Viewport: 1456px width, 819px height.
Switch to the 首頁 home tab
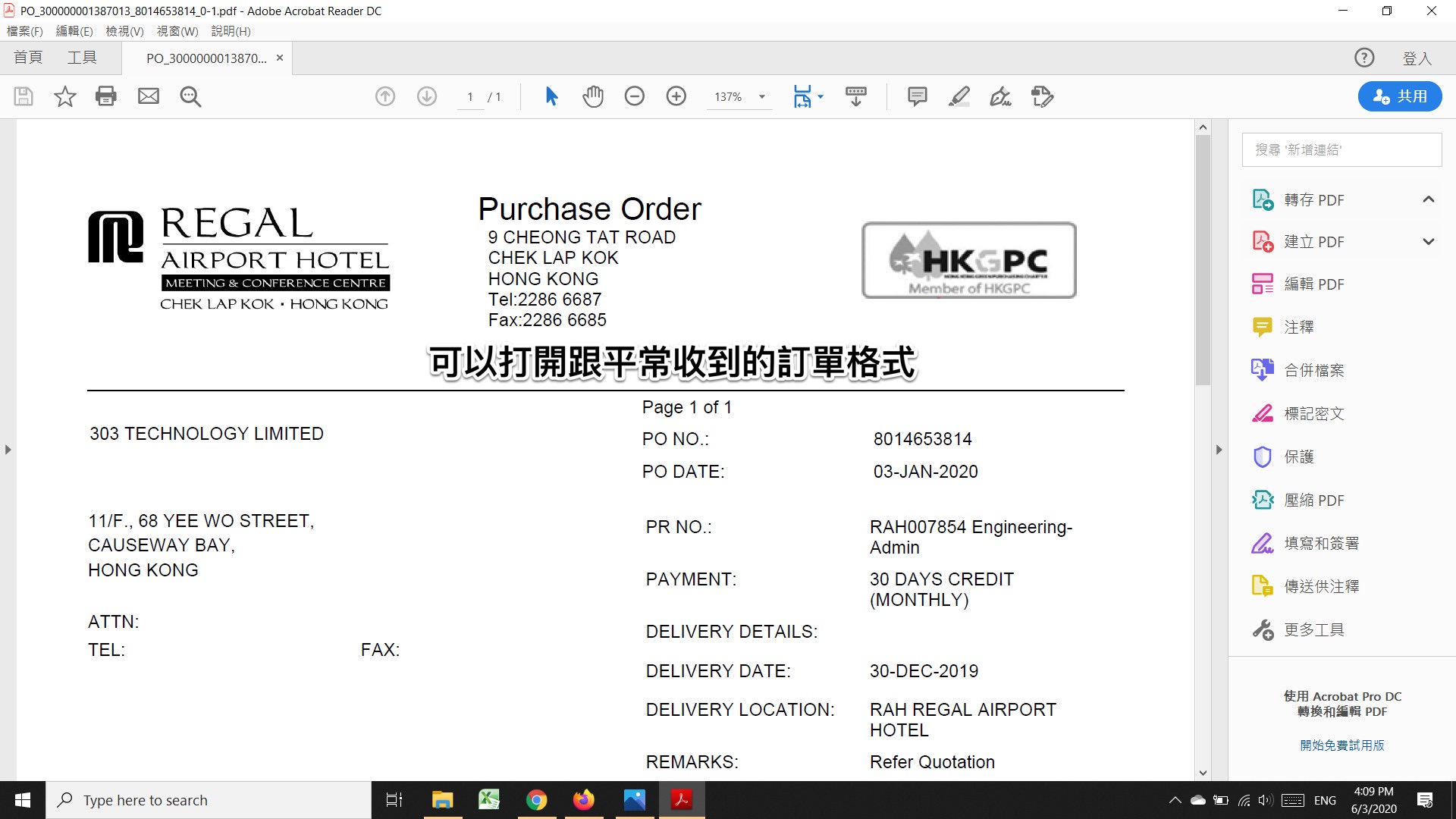click(28, 58)
